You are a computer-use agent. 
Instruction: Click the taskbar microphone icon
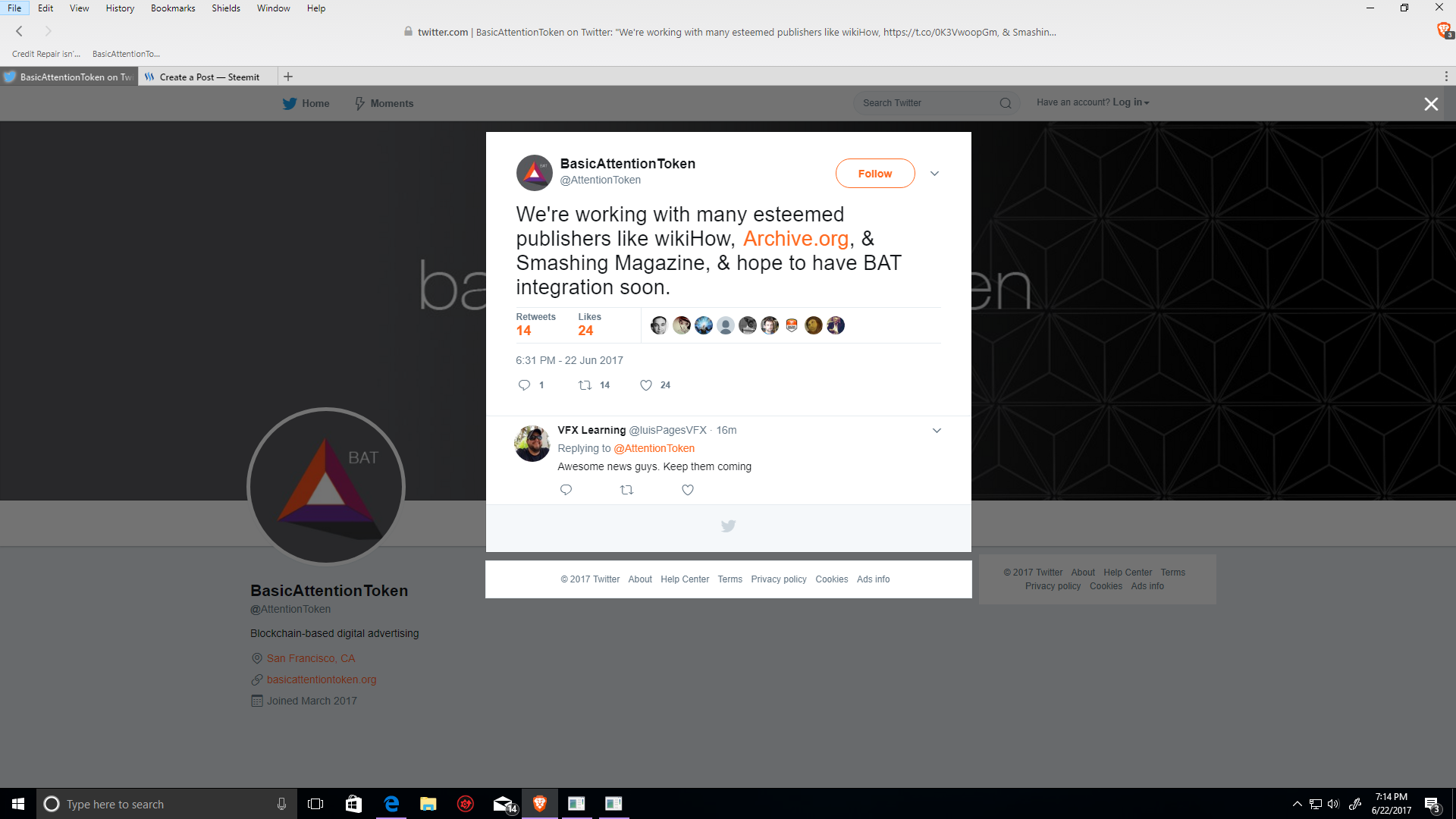(281, 804)
